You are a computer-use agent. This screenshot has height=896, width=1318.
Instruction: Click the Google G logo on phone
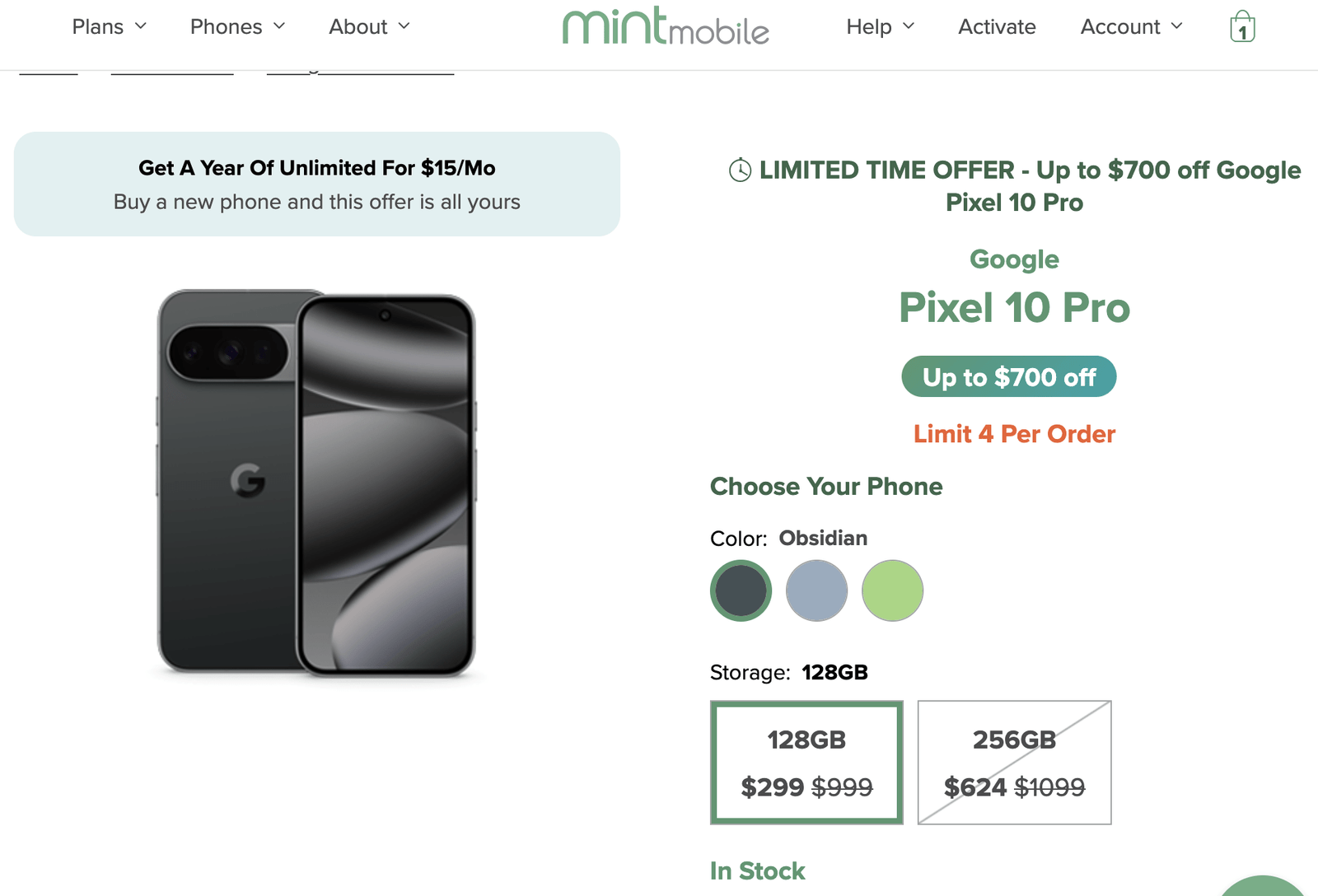[x=247, y=481]
